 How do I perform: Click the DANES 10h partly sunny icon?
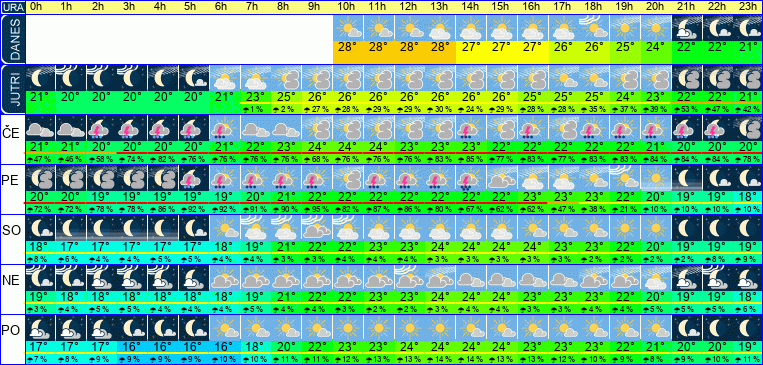click(348, 28)
